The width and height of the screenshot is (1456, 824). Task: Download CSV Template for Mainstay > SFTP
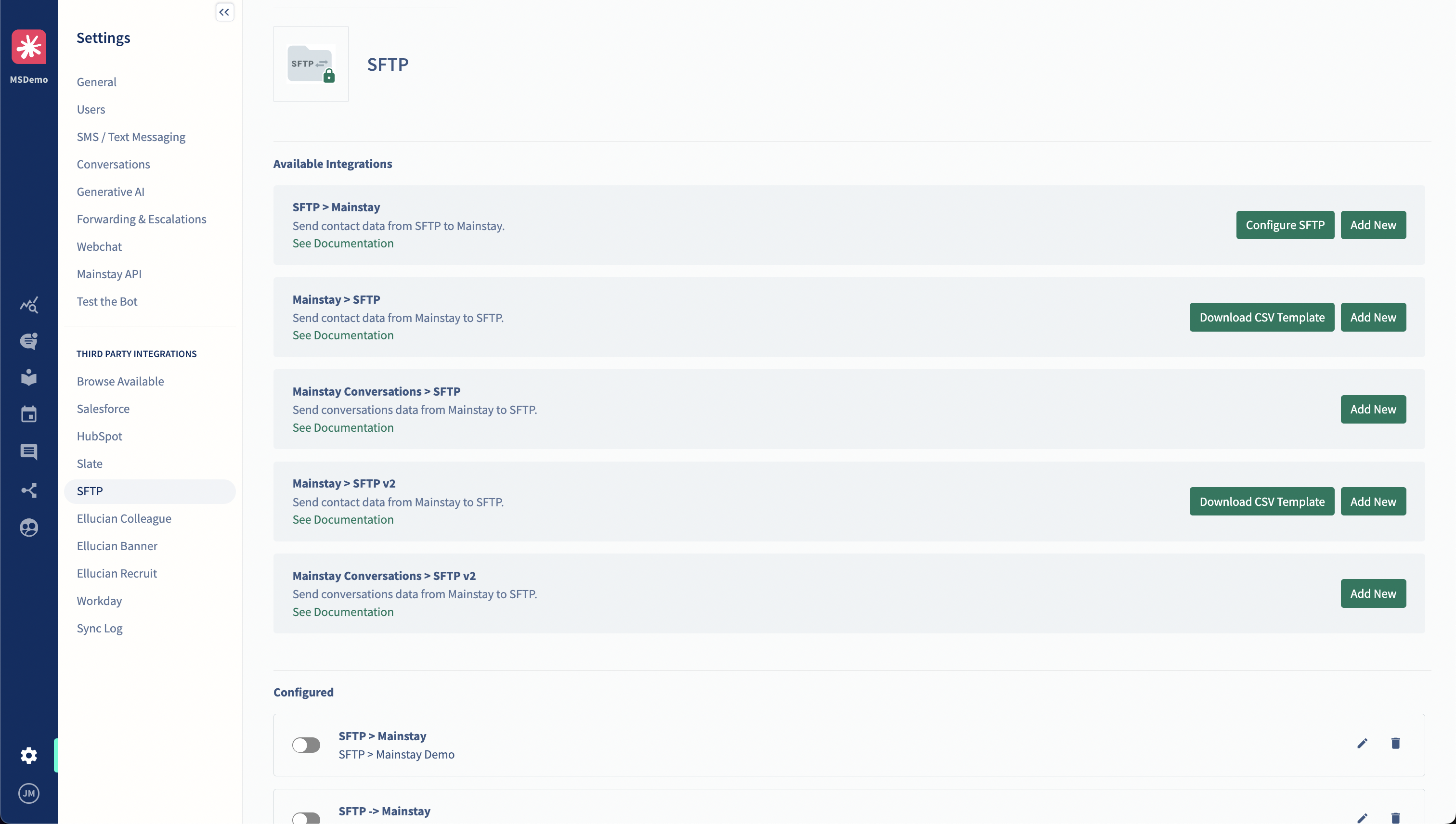[x=1262, y=317]
